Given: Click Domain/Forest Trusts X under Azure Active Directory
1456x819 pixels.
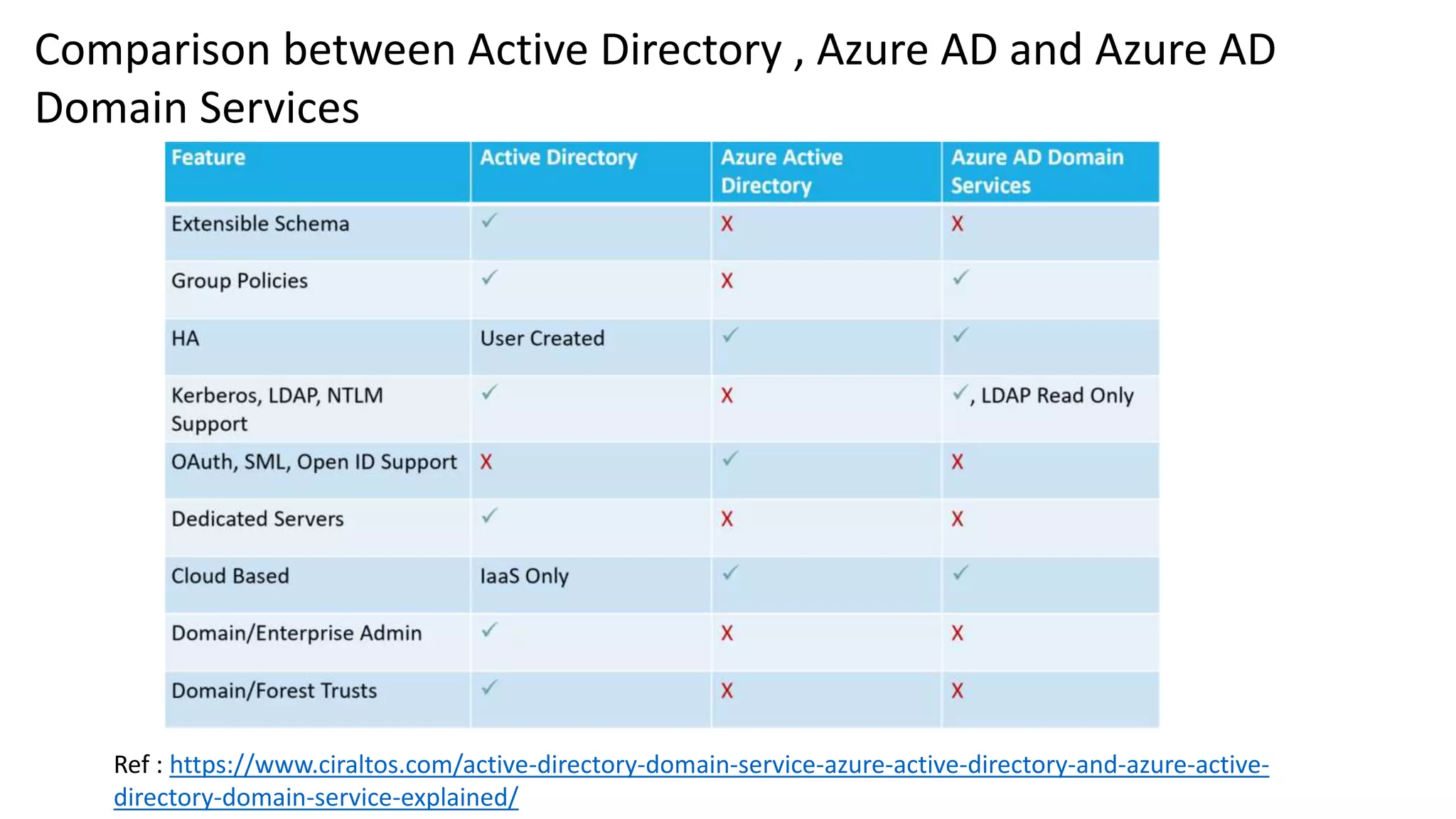Looking at the screenshot, I should 727,691.
